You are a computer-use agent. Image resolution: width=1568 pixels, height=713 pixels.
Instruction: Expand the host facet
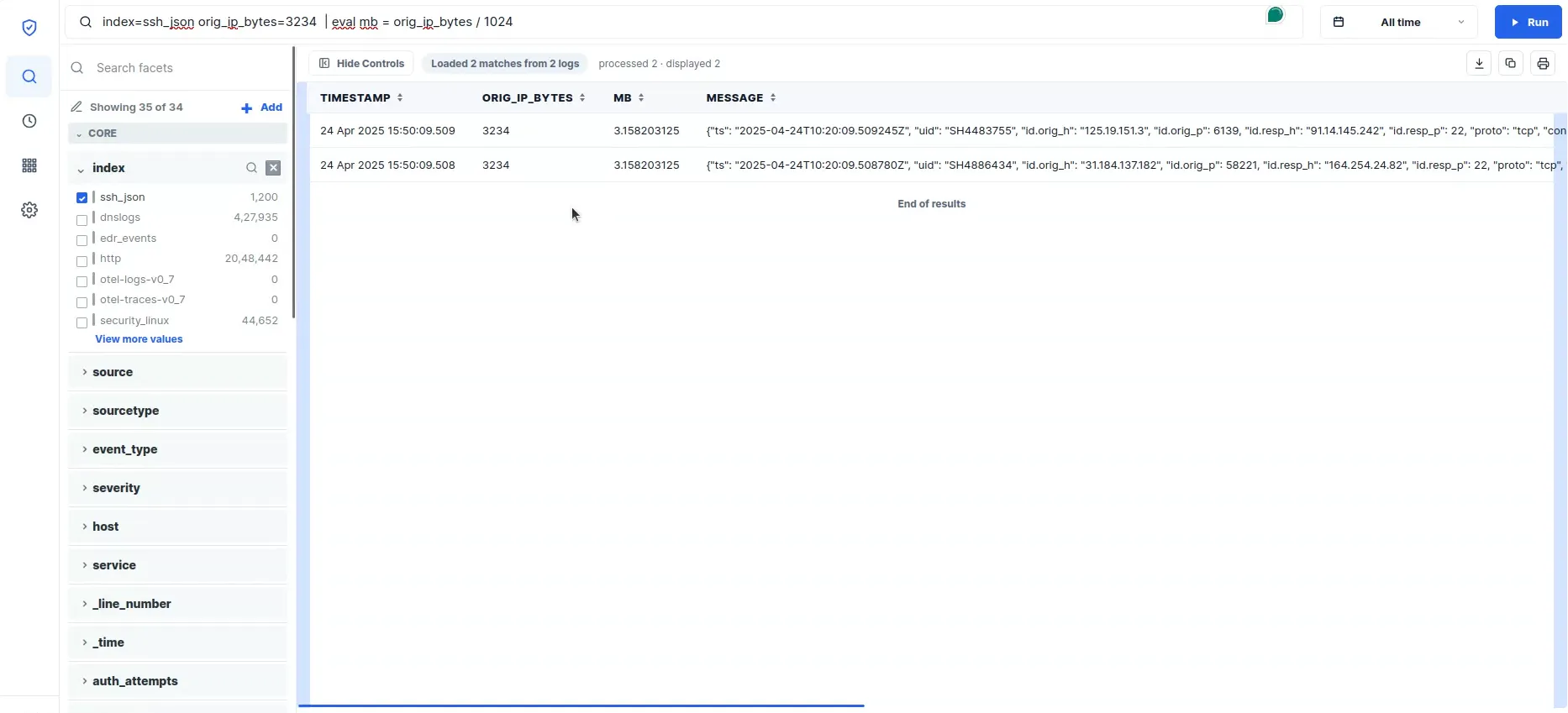[x=177, y=527]
